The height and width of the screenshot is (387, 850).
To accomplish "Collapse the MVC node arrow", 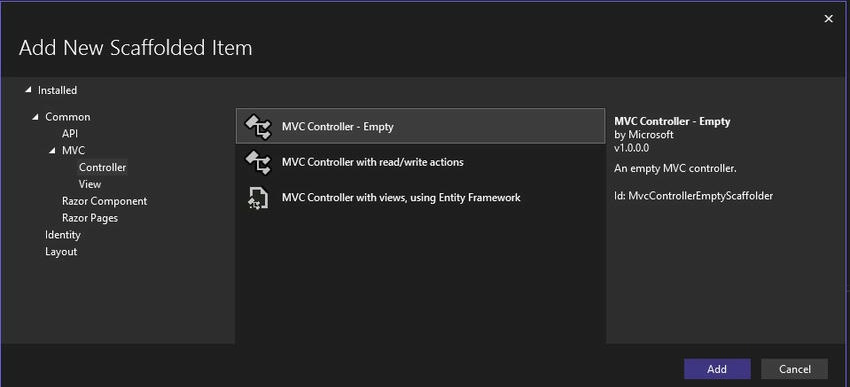I will (53, 151).
